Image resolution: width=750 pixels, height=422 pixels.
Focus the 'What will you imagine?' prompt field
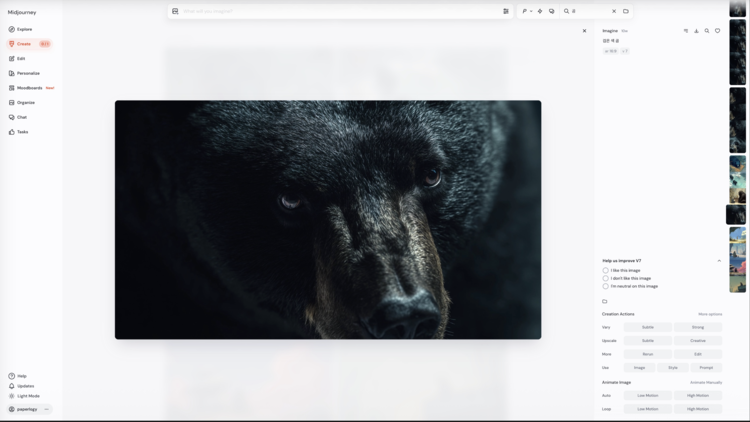click(340, 11)
